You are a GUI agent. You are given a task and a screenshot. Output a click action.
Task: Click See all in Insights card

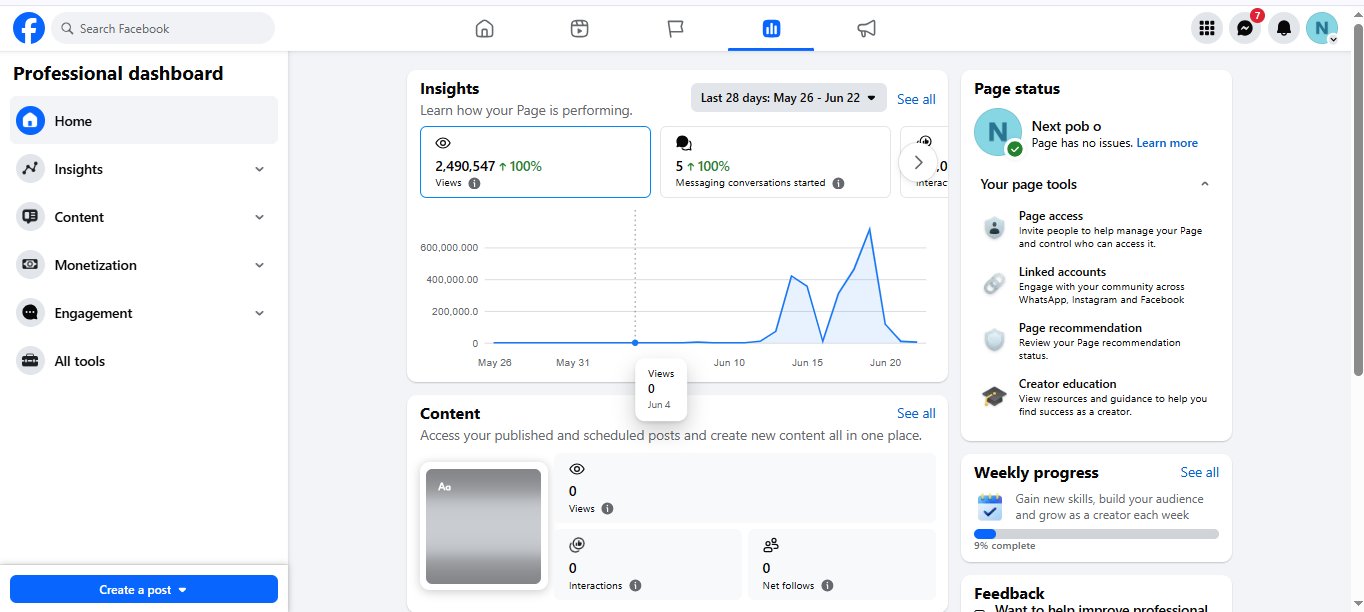coord(916,99)
